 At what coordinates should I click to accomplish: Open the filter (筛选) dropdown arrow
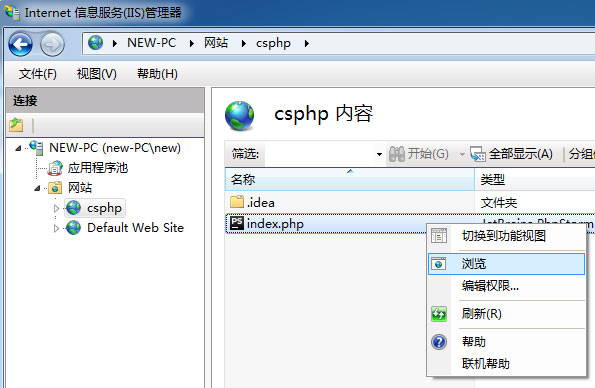[x=379, y=154]
